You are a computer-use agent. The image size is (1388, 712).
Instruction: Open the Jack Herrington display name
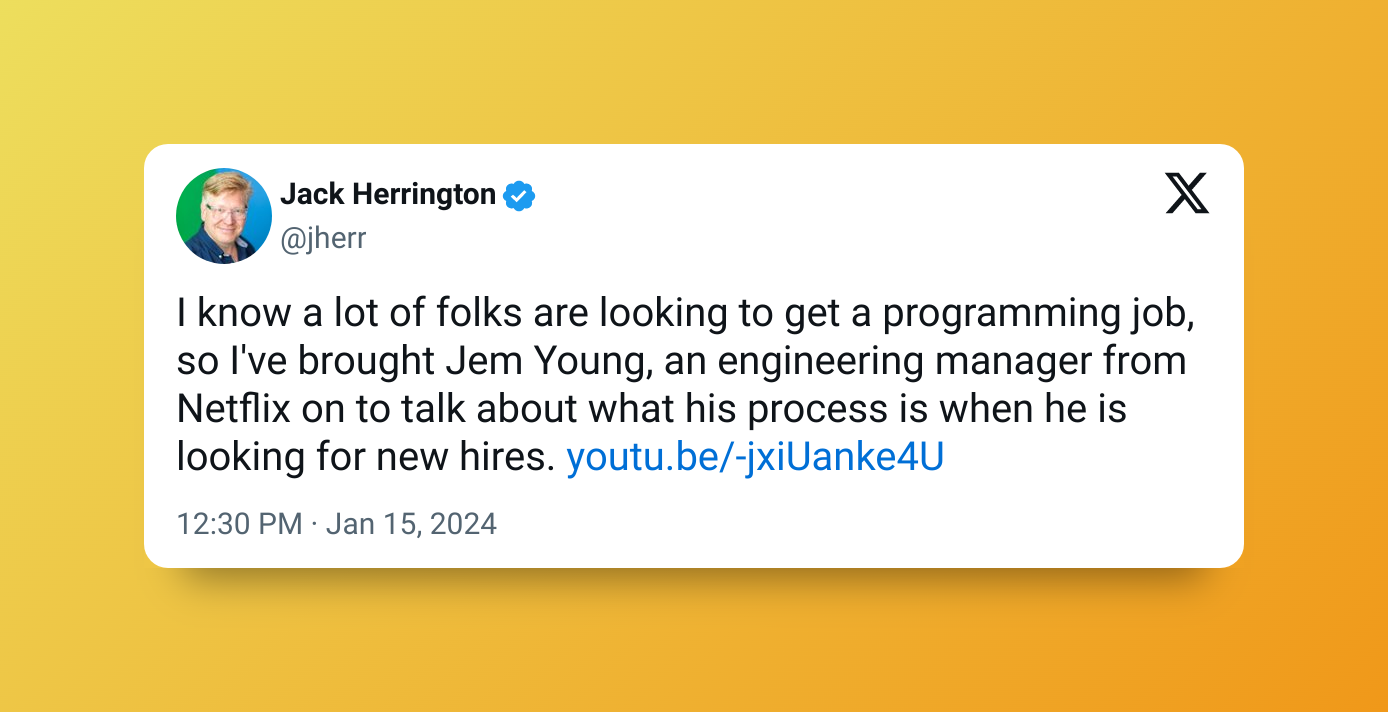point(388,195)
